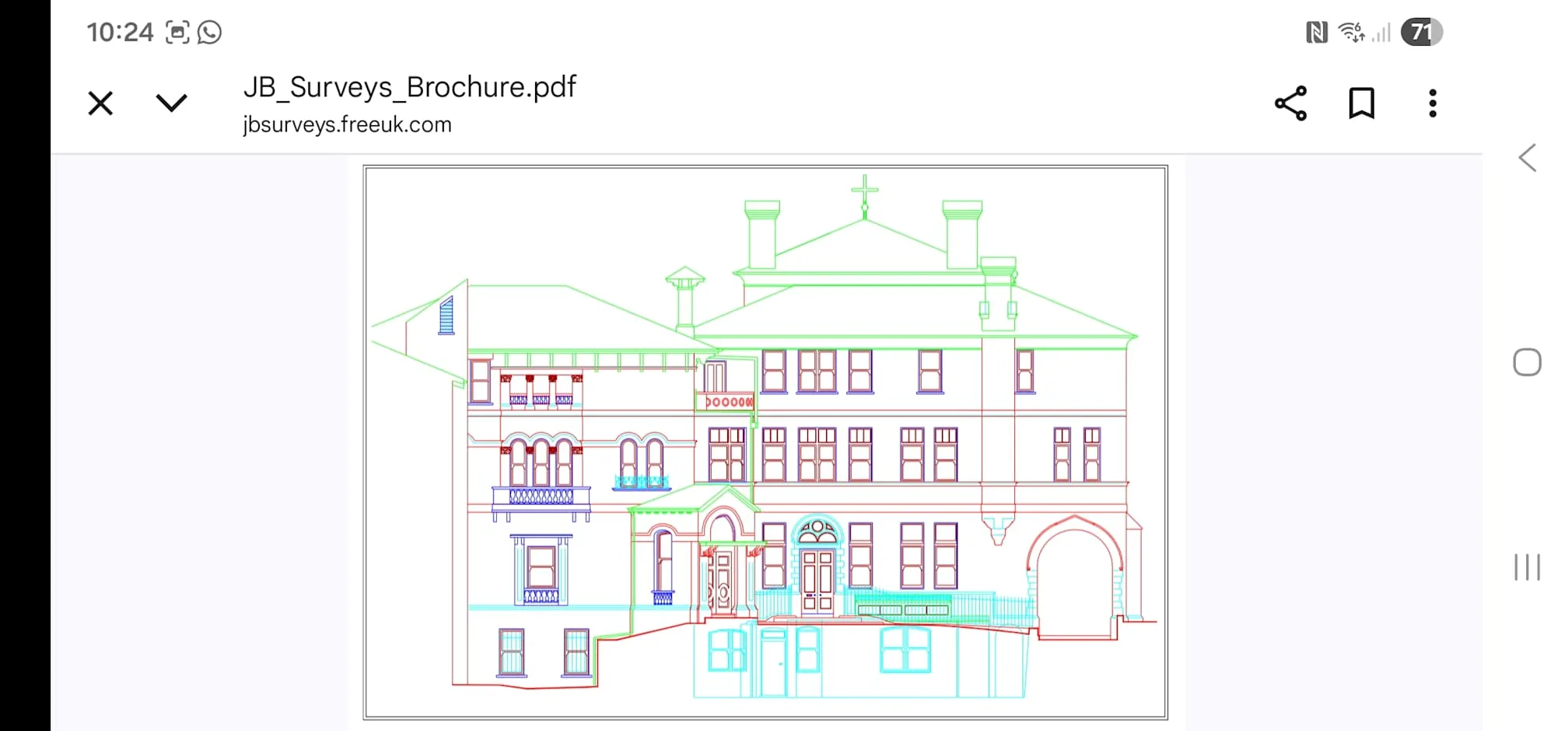This screenshot has width=1568, height=731.
Task: Tap the JB_Surveys_Brochure.pdf title
Action: tap(409, 87)
